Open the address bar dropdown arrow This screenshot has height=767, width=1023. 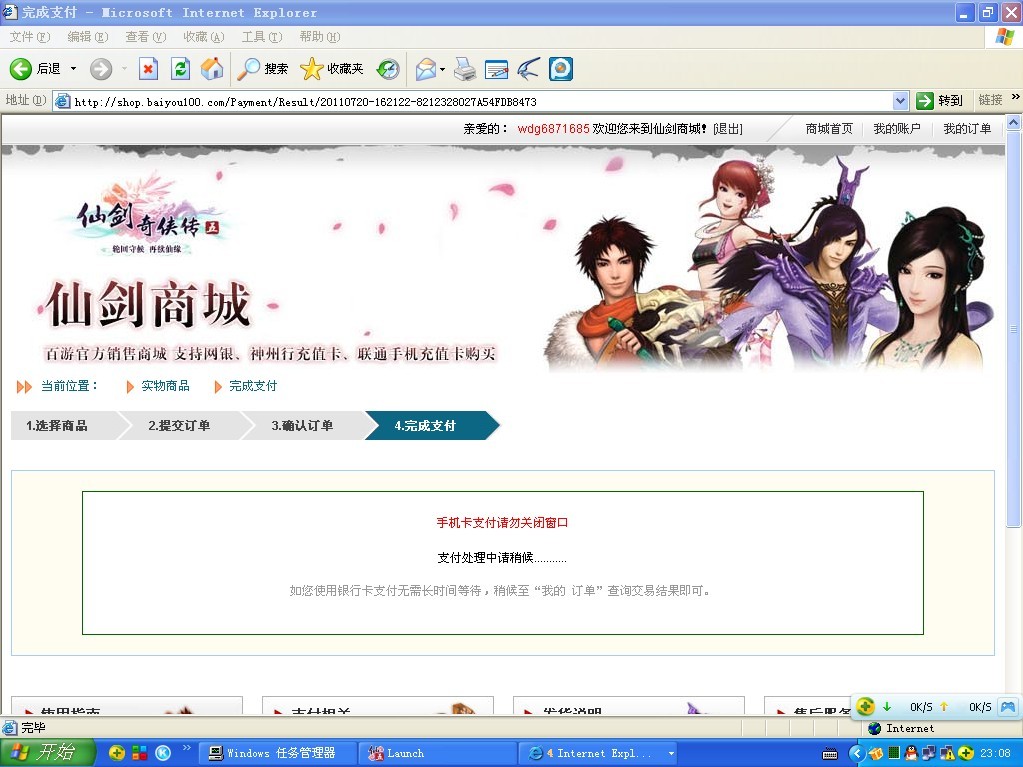900,100
